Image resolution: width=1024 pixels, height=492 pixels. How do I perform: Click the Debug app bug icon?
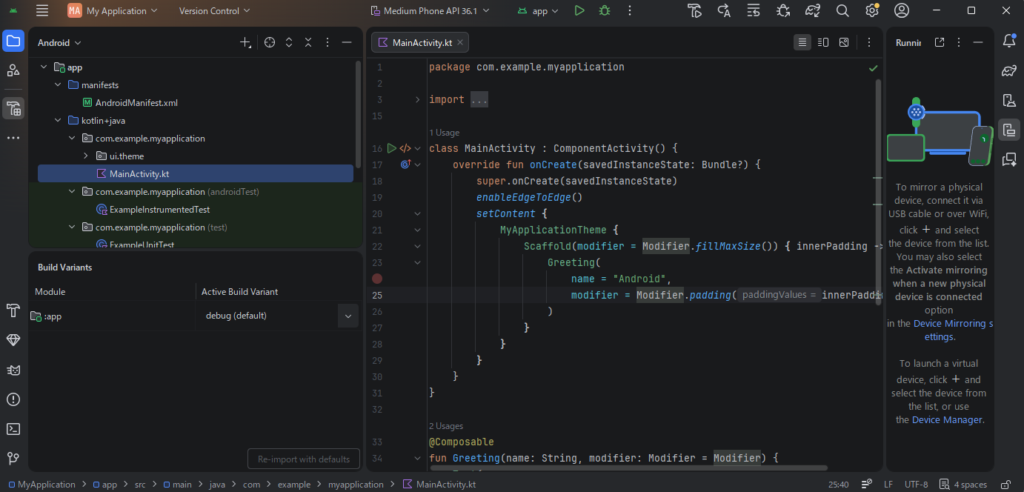tap(604, 11)
